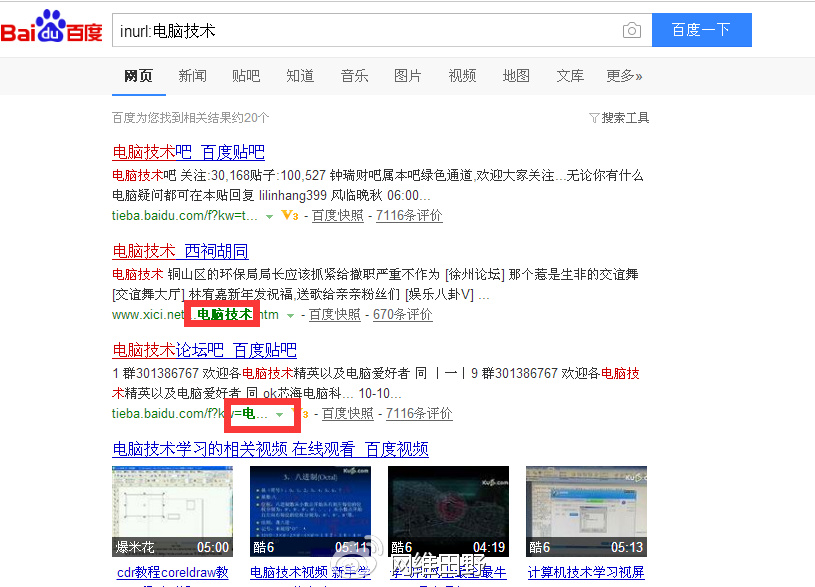Open camera image search in search box
815x587 pixels.
tap(632, 30)
